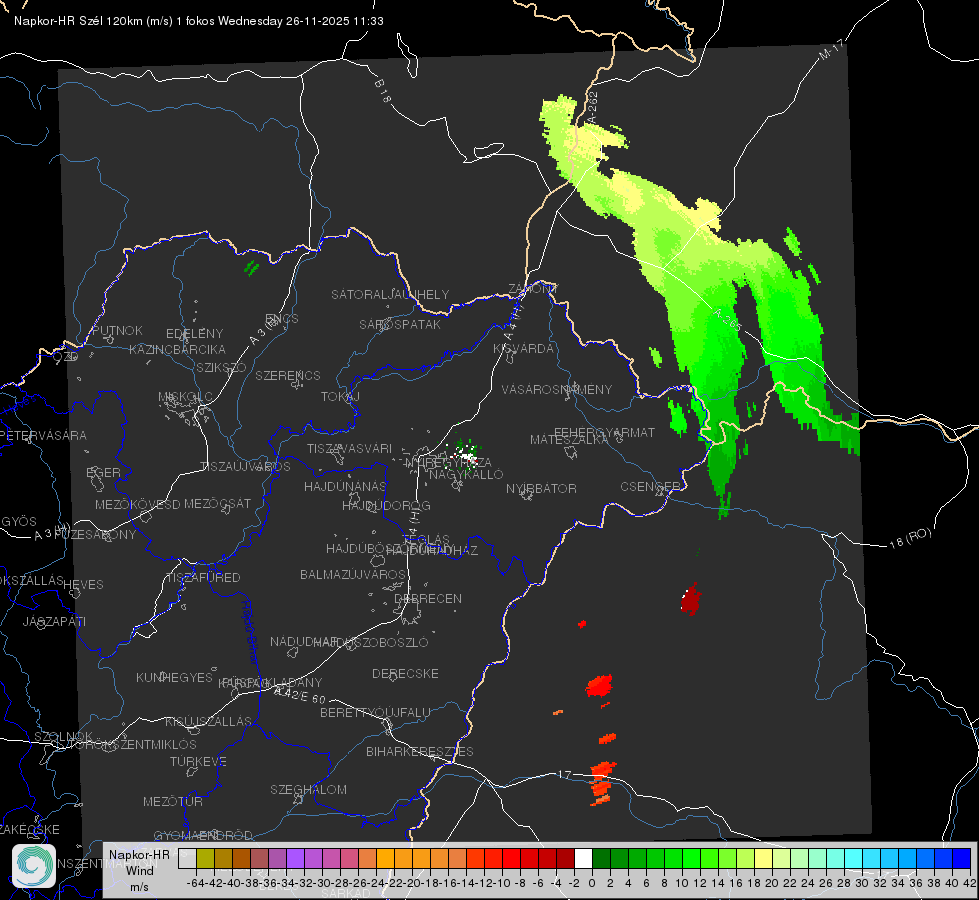This screenshot has height=900, width=979.
Task: Click the ZÁHONY town label
Action: click(533, 289)
